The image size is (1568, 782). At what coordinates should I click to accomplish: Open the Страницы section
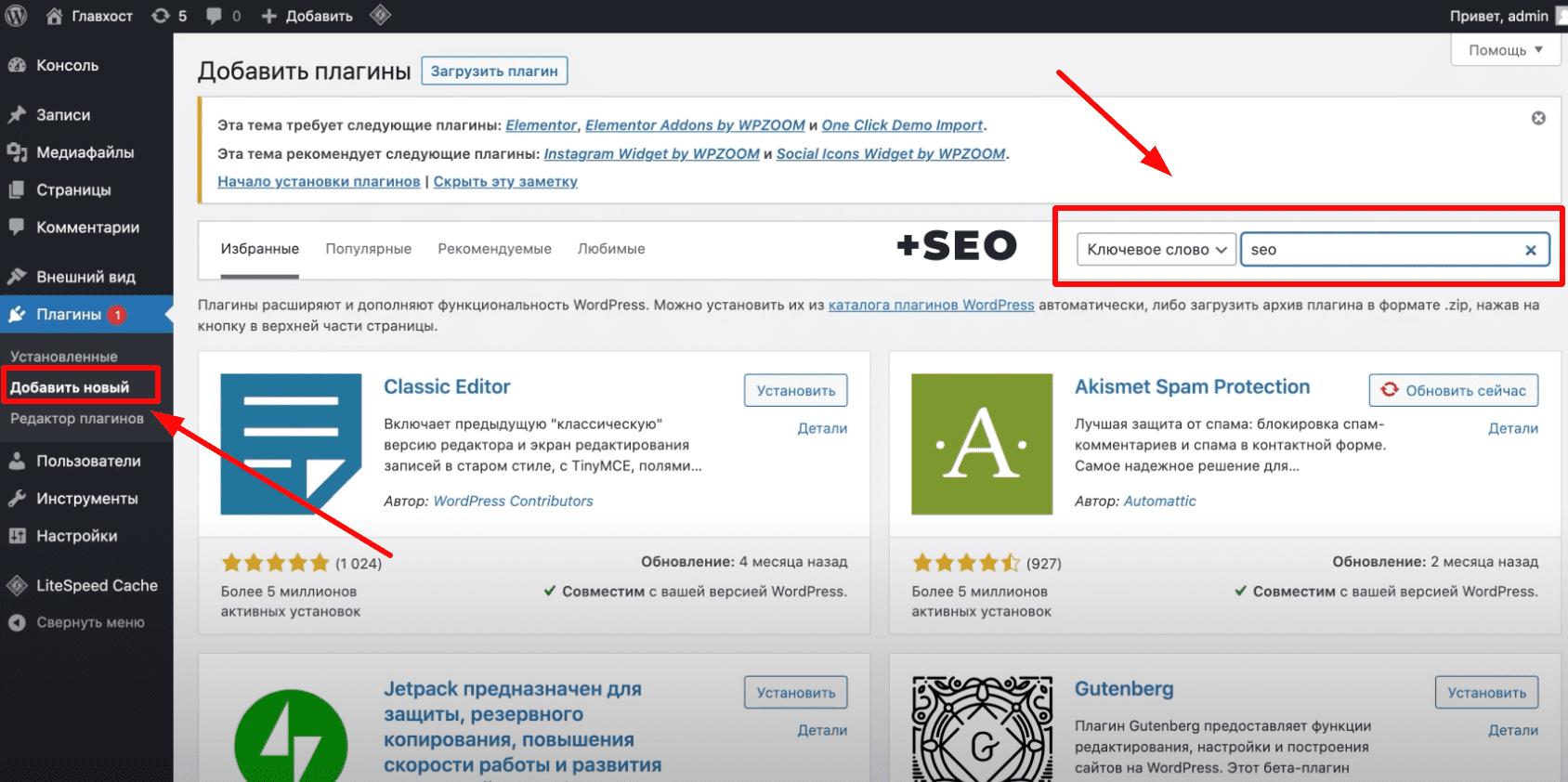(x=73, y=189)
